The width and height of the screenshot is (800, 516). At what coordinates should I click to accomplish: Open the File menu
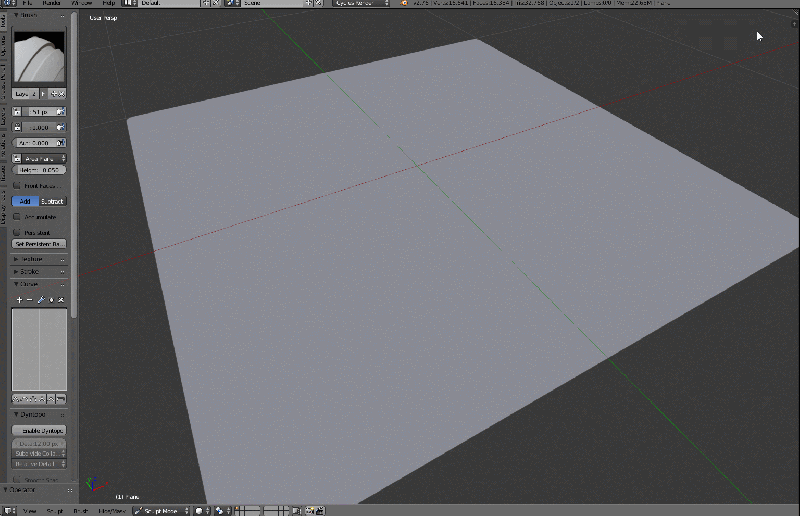pos(27,3)
